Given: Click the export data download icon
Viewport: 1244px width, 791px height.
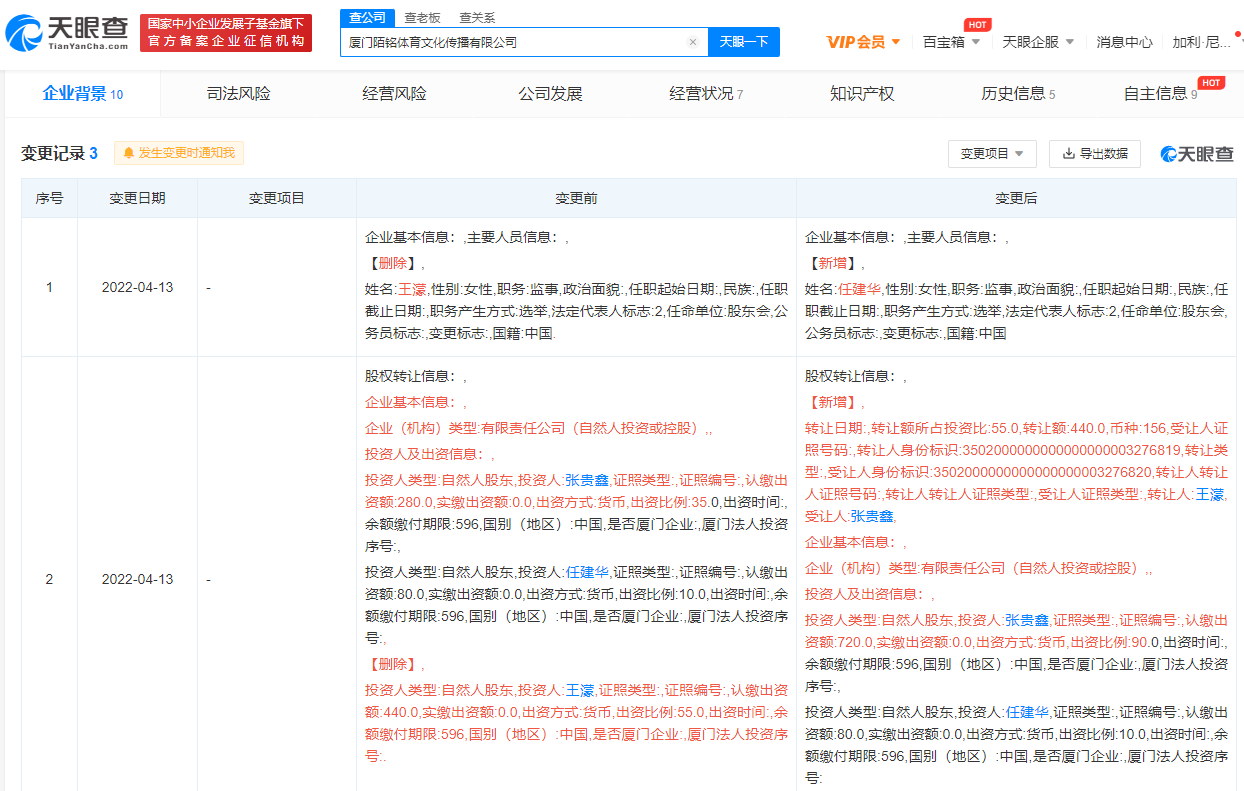Looking at the screenshot, I should tap(1068, 154).
